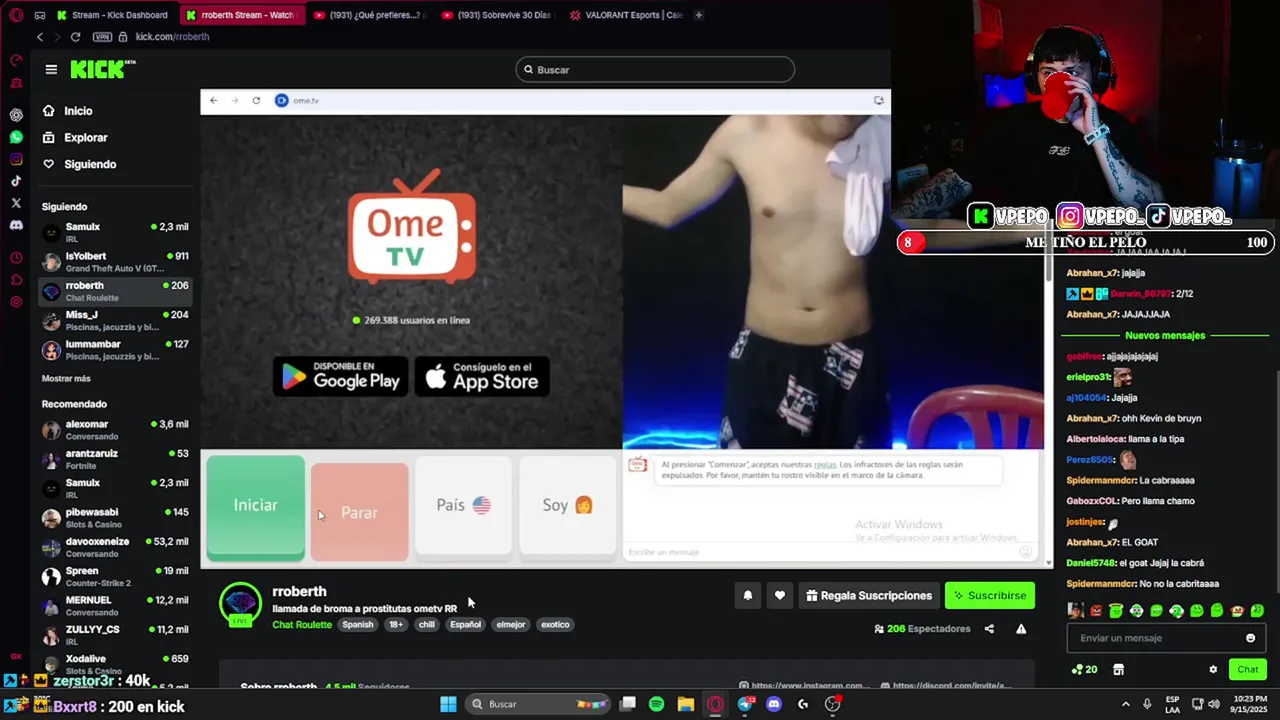The width and height of the screenshot is (1280, 720).
Task: Open alexomar recommended channel
Action: (x=115, y=430)
